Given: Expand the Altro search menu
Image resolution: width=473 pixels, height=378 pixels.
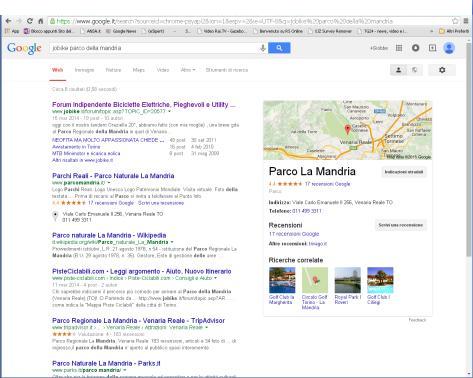Looking at the screenshot, I should point(188,70).
